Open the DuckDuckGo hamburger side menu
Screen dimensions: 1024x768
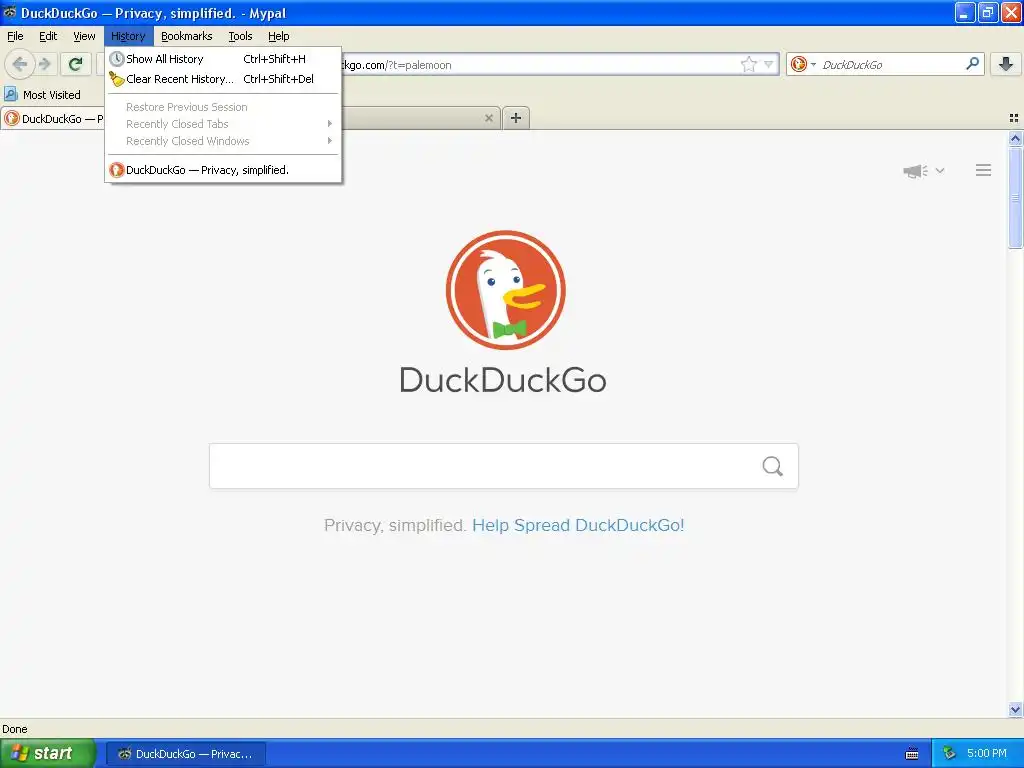(x=984, y=170)
